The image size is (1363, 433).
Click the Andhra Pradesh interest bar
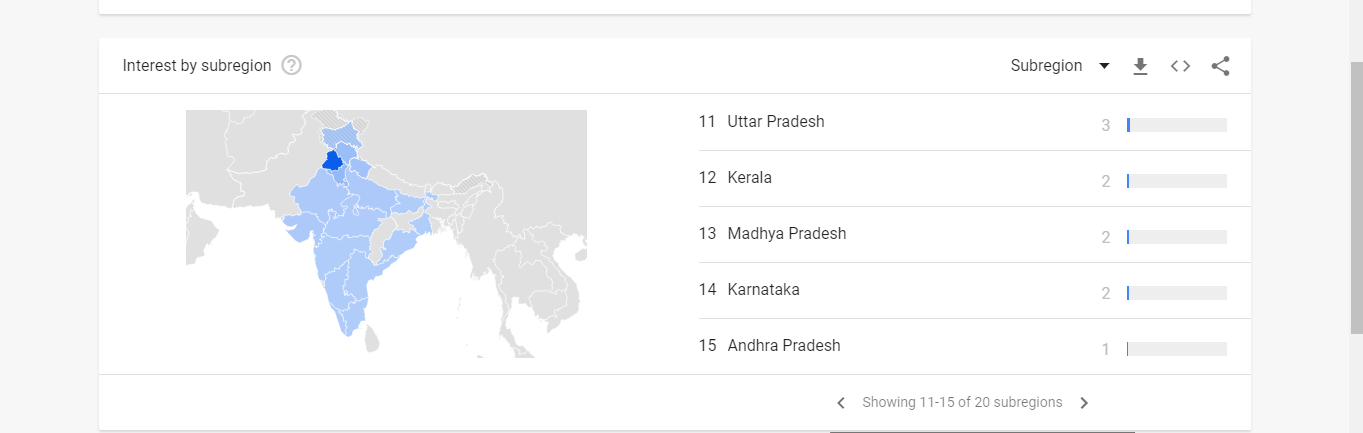pyautogui.click(x=1176, y=349)
